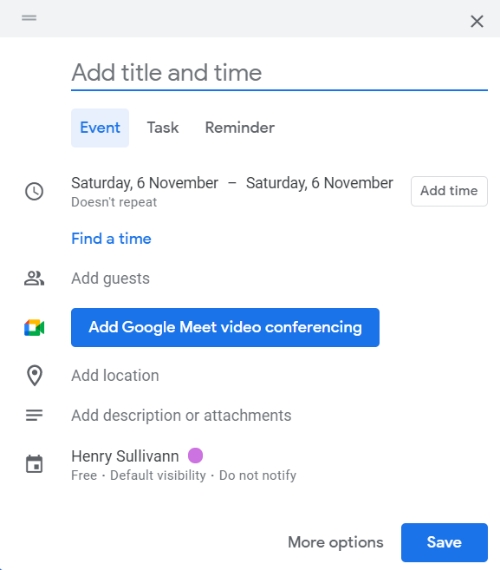Viewport: 500px width, 570px height.
Task: Open the end date Saturday, 6 November
Action: pyautogui.click(x=319, y=183)
